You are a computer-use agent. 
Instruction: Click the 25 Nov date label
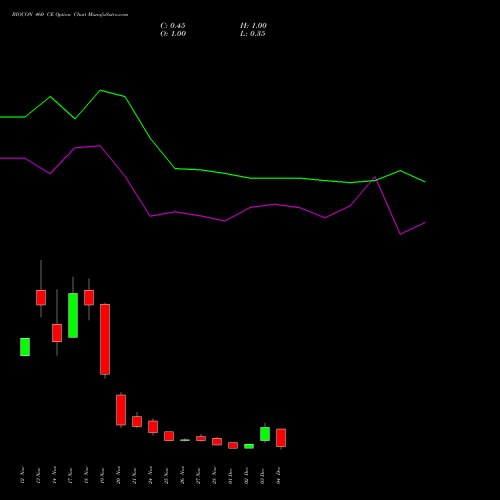point(166,475)
